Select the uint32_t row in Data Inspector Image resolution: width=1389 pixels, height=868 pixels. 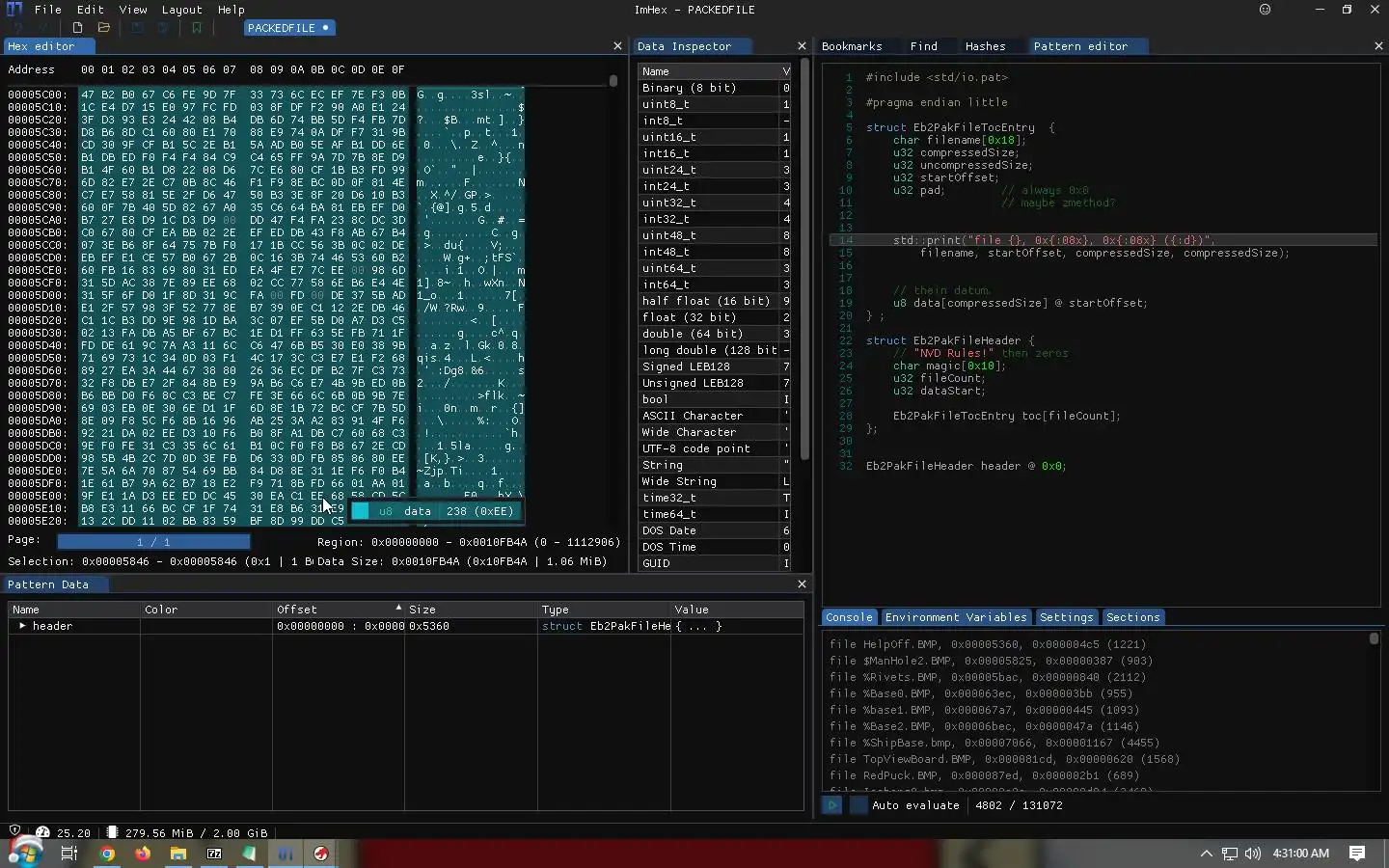point(714,203)
